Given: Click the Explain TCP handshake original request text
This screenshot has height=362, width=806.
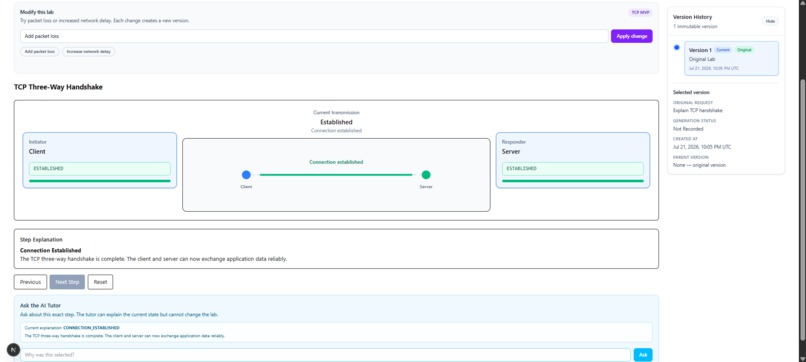Looking at the screenshot, I should click(x=698, y=111).
